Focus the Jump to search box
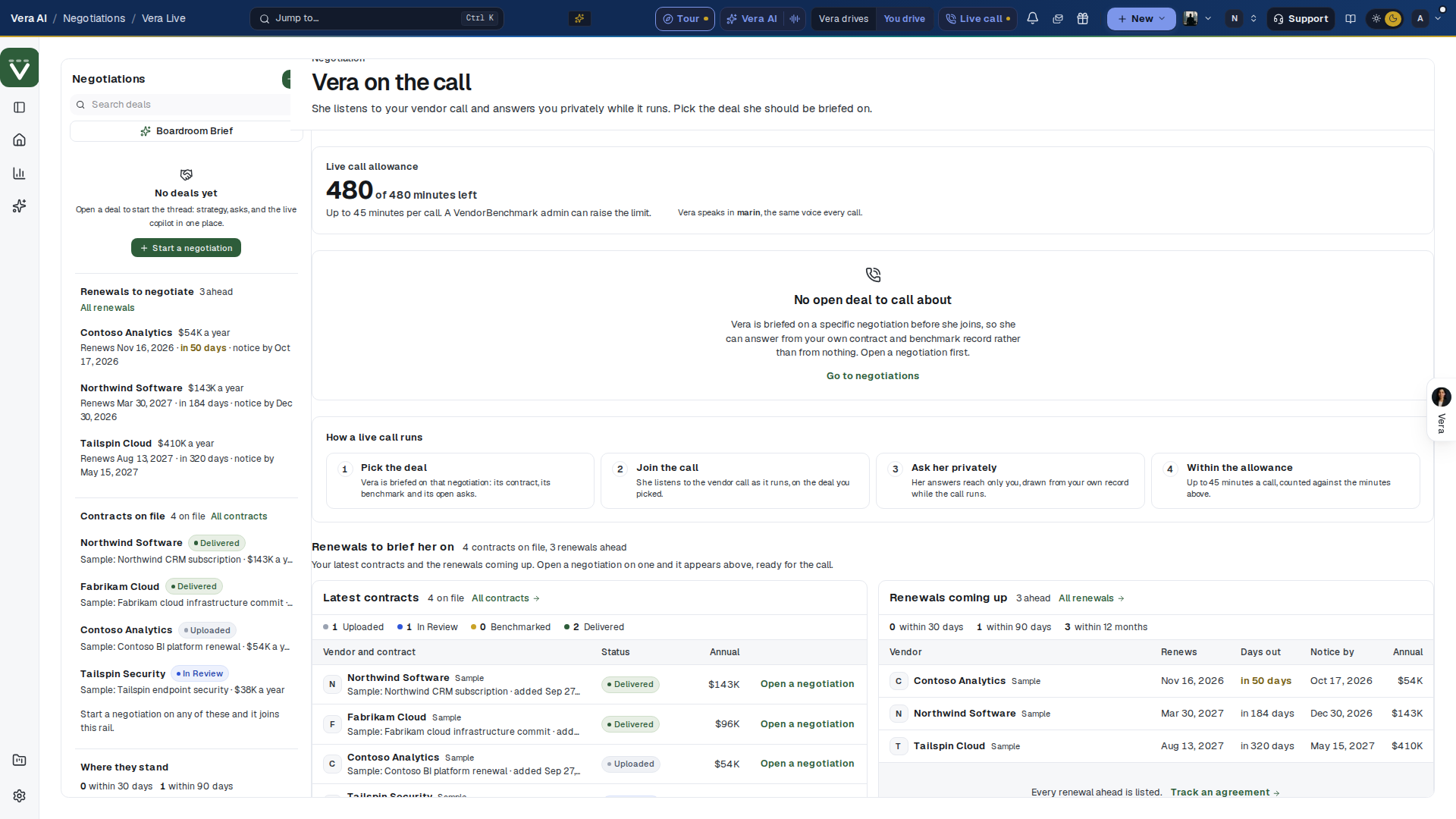Image resolution: width=1456 pixels, height=819 pixels. coord(377,18)
